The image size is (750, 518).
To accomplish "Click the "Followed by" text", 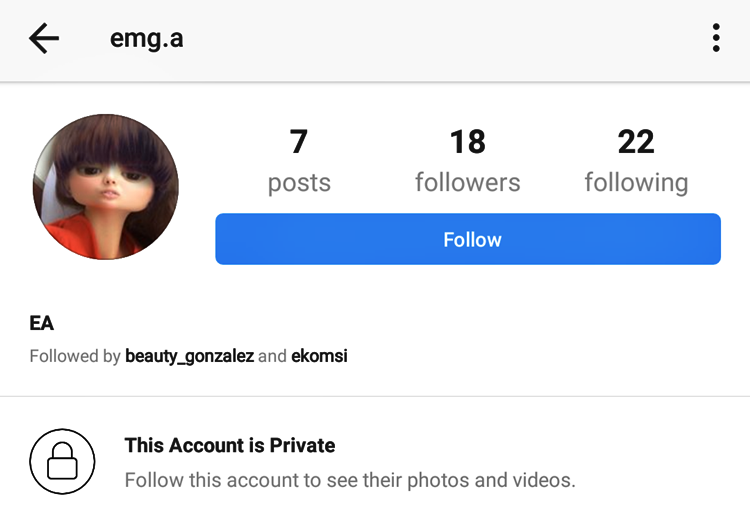I will coord(75,356).
